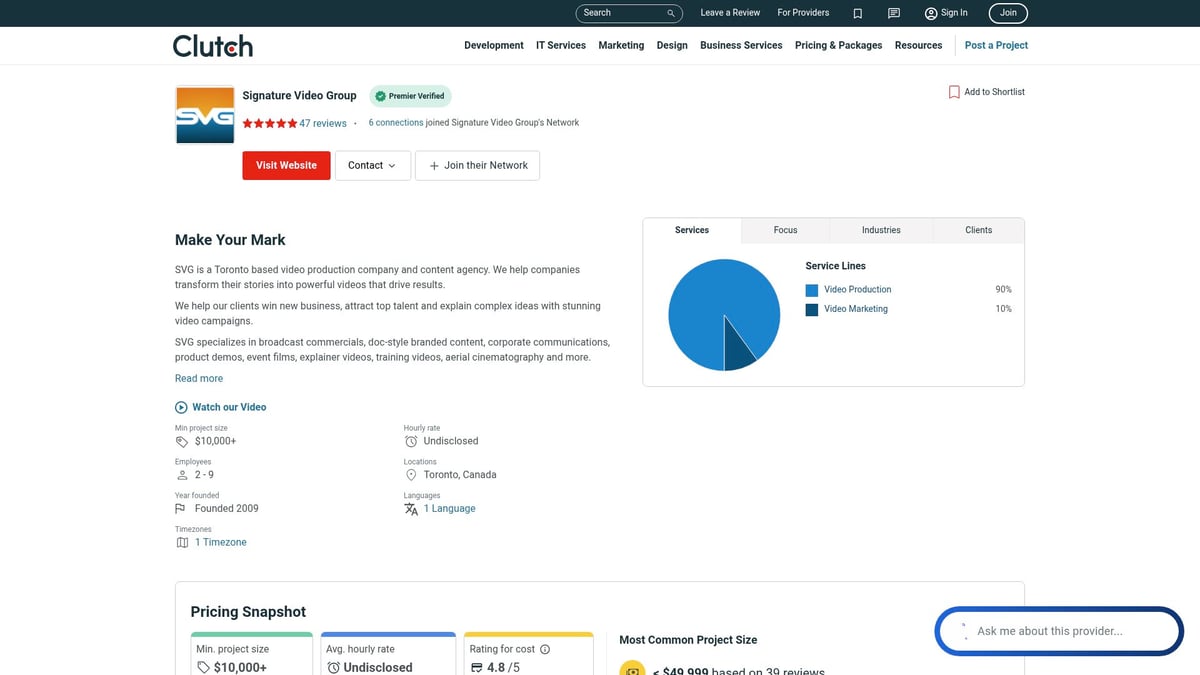Click the Toronto, Canada location text
Image resolution: width=1200 pixels, height=675 pixels.
pyautogui.click(x=460, y=475)
